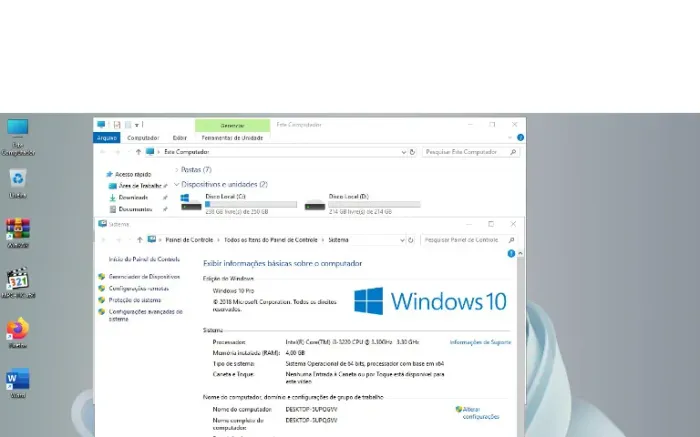The image size is (700, 437).
Task: Open help icon in the Sistema window
Action: coord(511,254)
